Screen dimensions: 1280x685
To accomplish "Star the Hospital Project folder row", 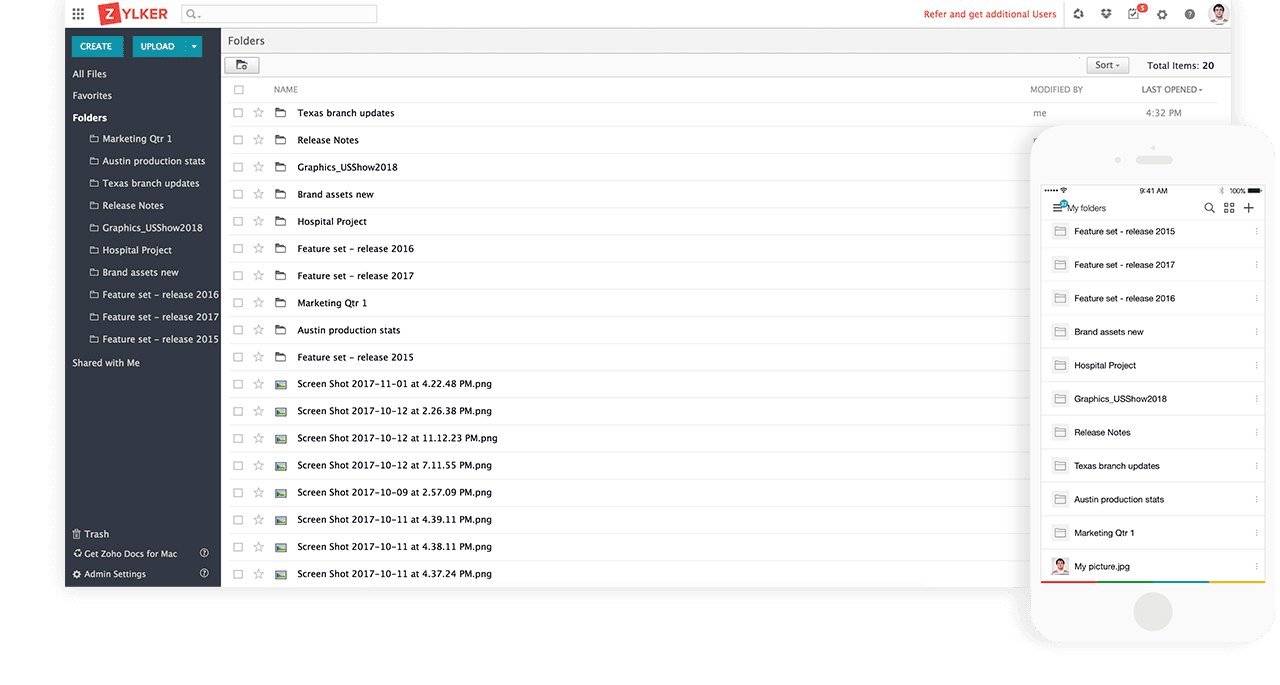I will 259,221.
